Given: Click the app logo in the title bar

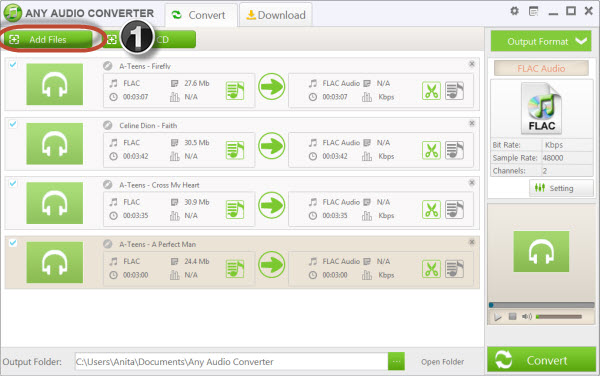Looking at the screenshot, I should [x=13, y=12].
